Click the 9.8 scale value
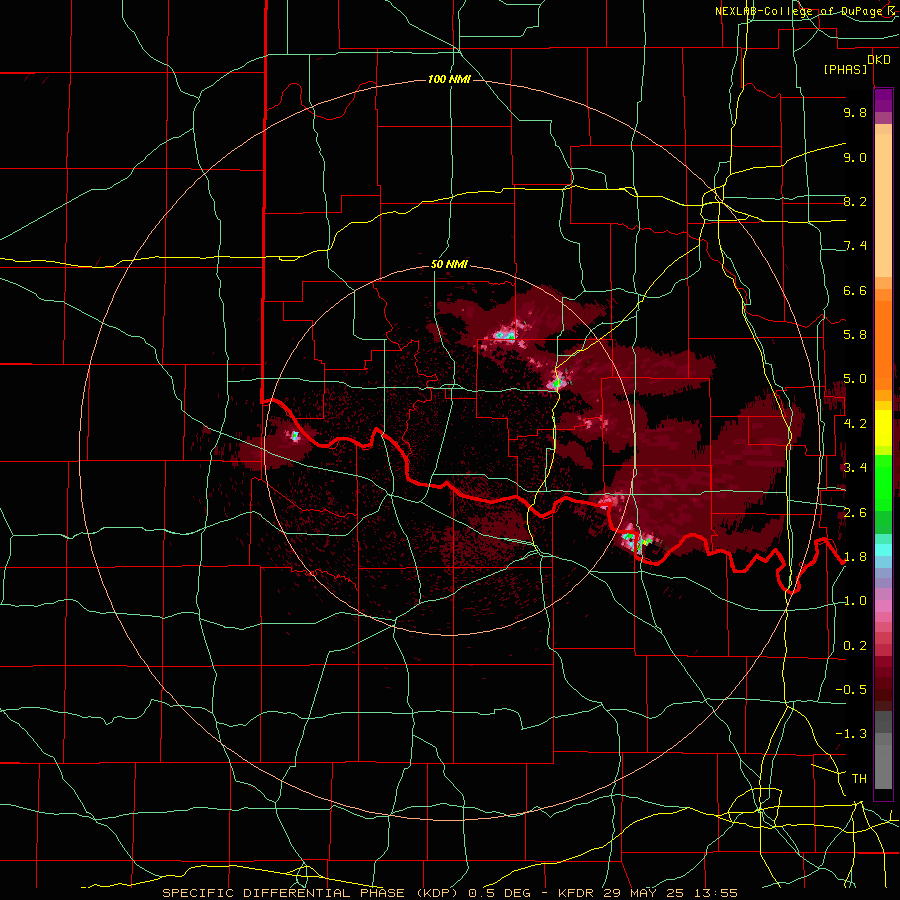This screenshot has height=900, width=900. 855,112
